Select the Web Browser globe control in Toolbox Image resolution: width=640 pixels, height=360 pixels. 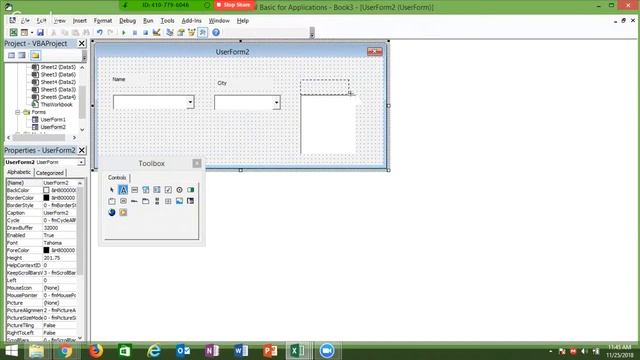coord(112,212)
